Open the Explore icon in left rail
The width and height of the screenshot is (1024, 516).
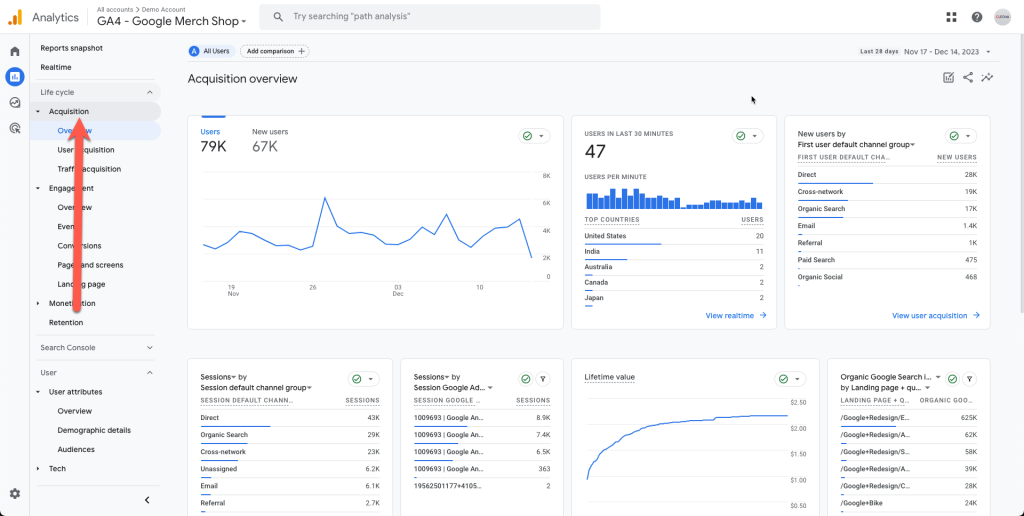point(14,103)
